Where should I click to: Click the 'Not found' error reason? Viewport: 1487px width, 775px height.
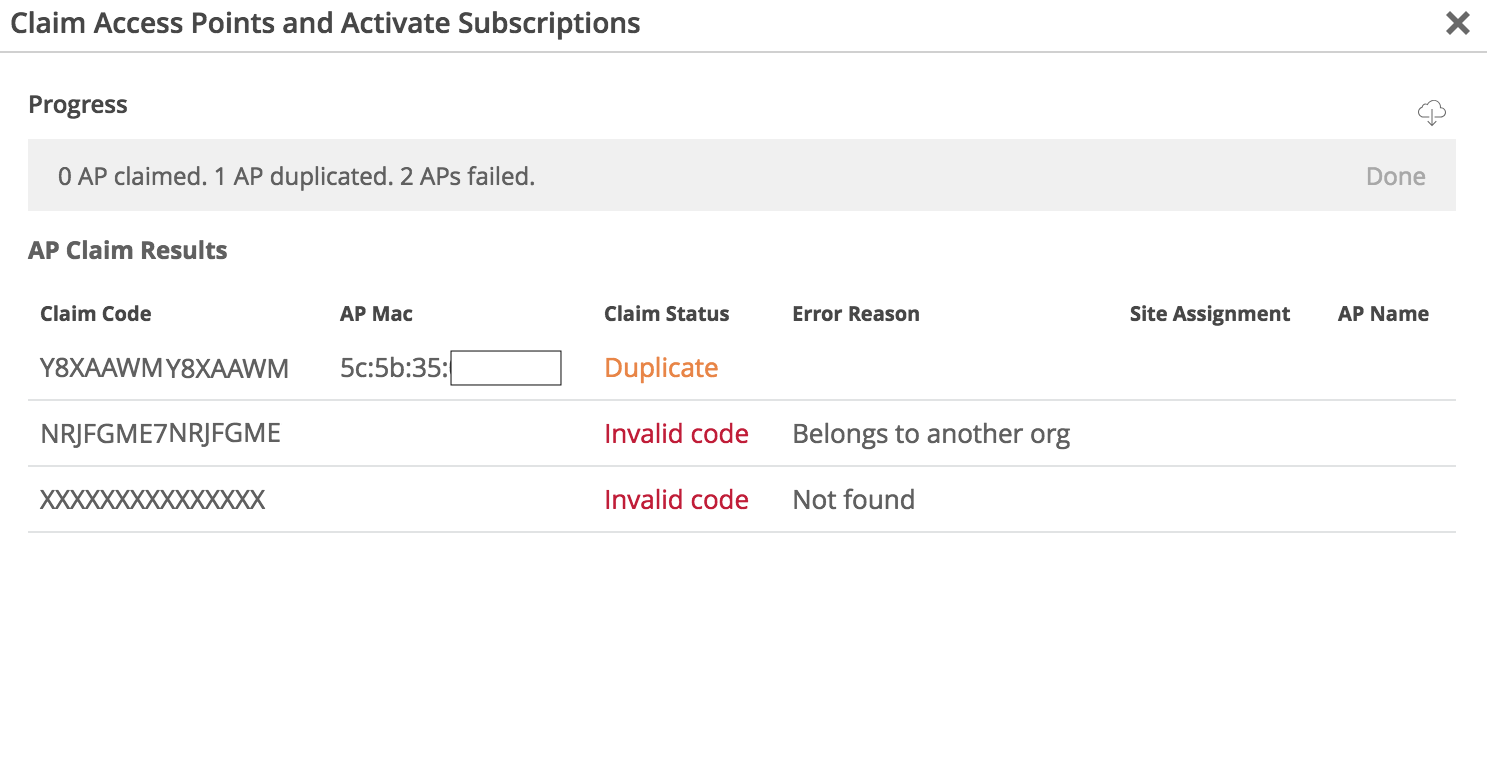[853, 500]
